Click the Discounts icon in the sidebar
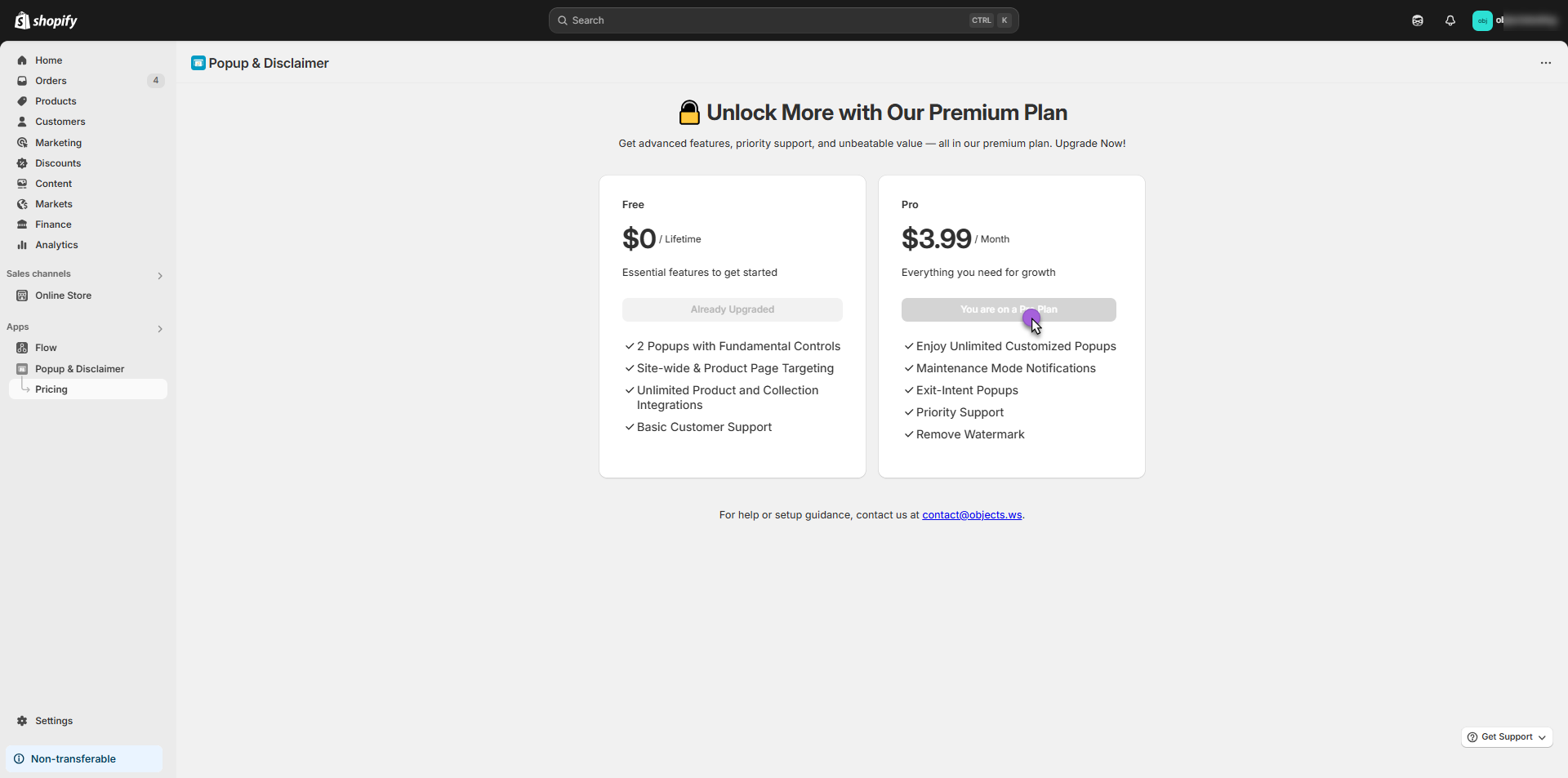Viewport: 1568px width, 778px height. pos(22,163)
